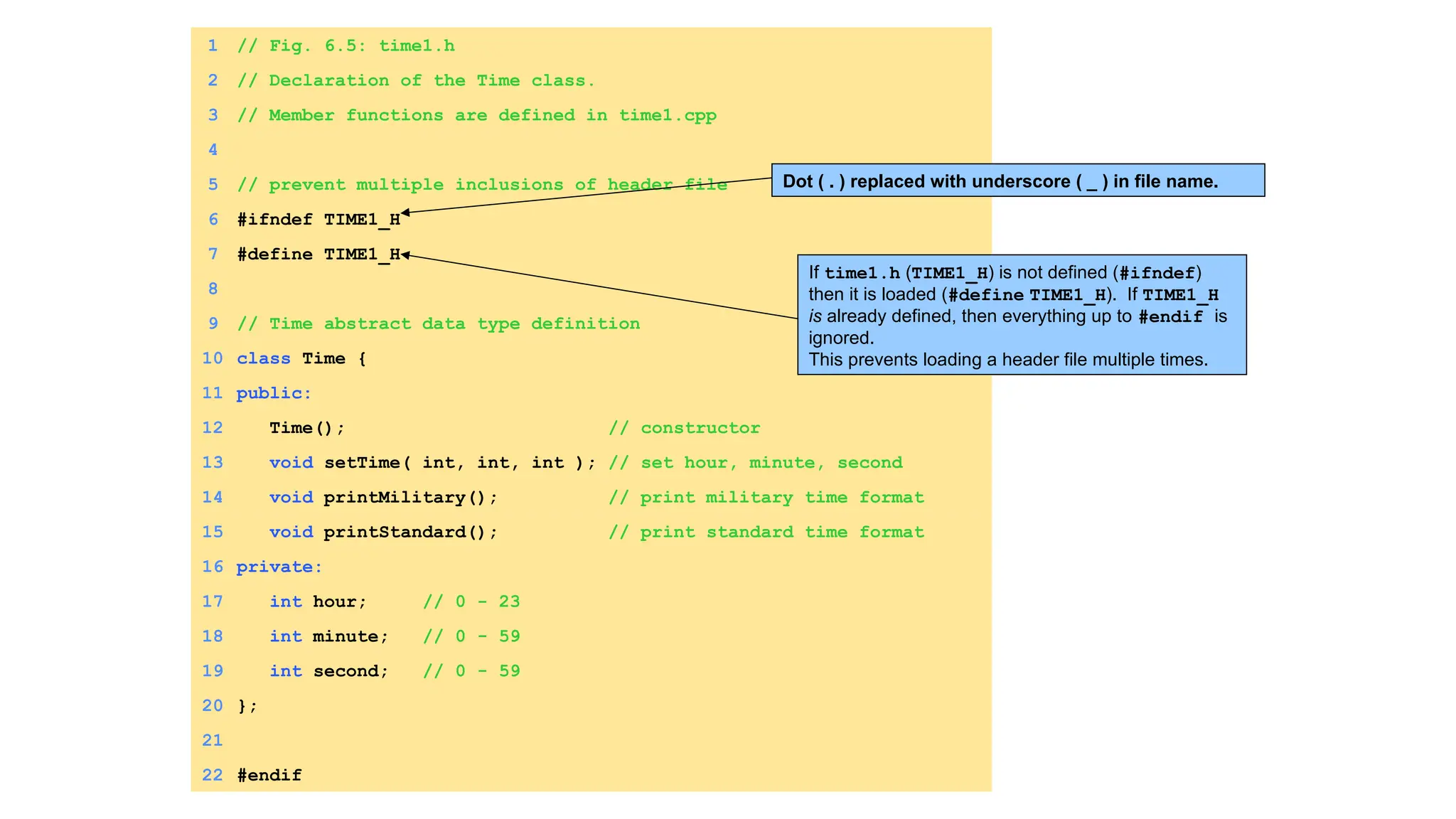
Task: Click the 'setTime' function name
Action: click(363, 463)
